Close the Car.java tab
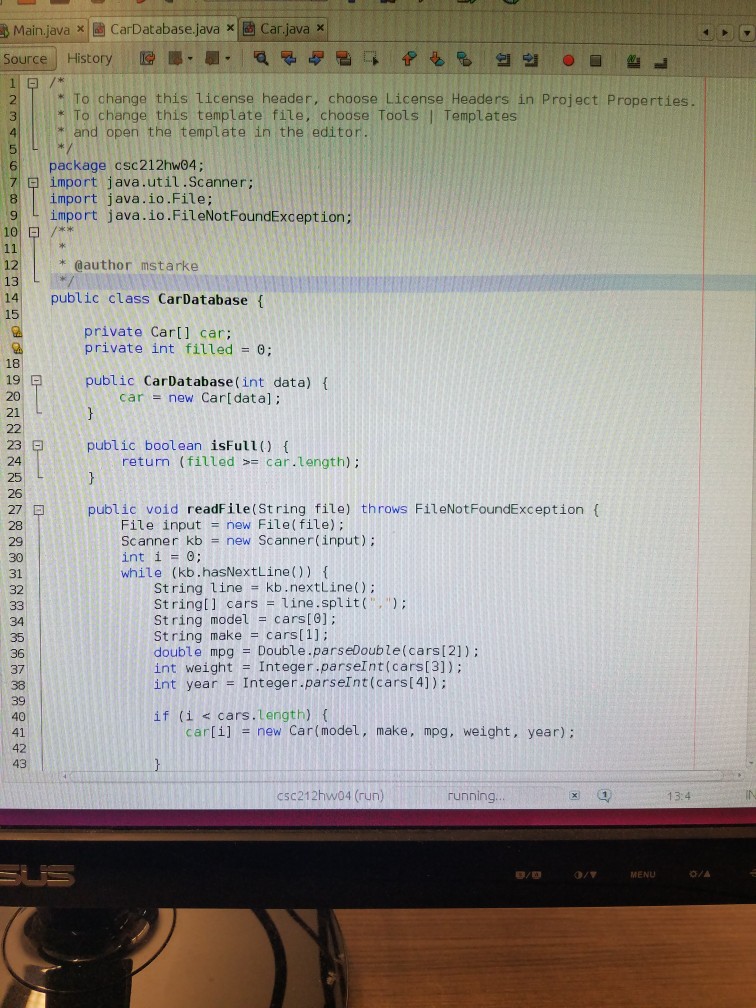The height and width of the screenshot is (1008, 756). pos(320,28)
